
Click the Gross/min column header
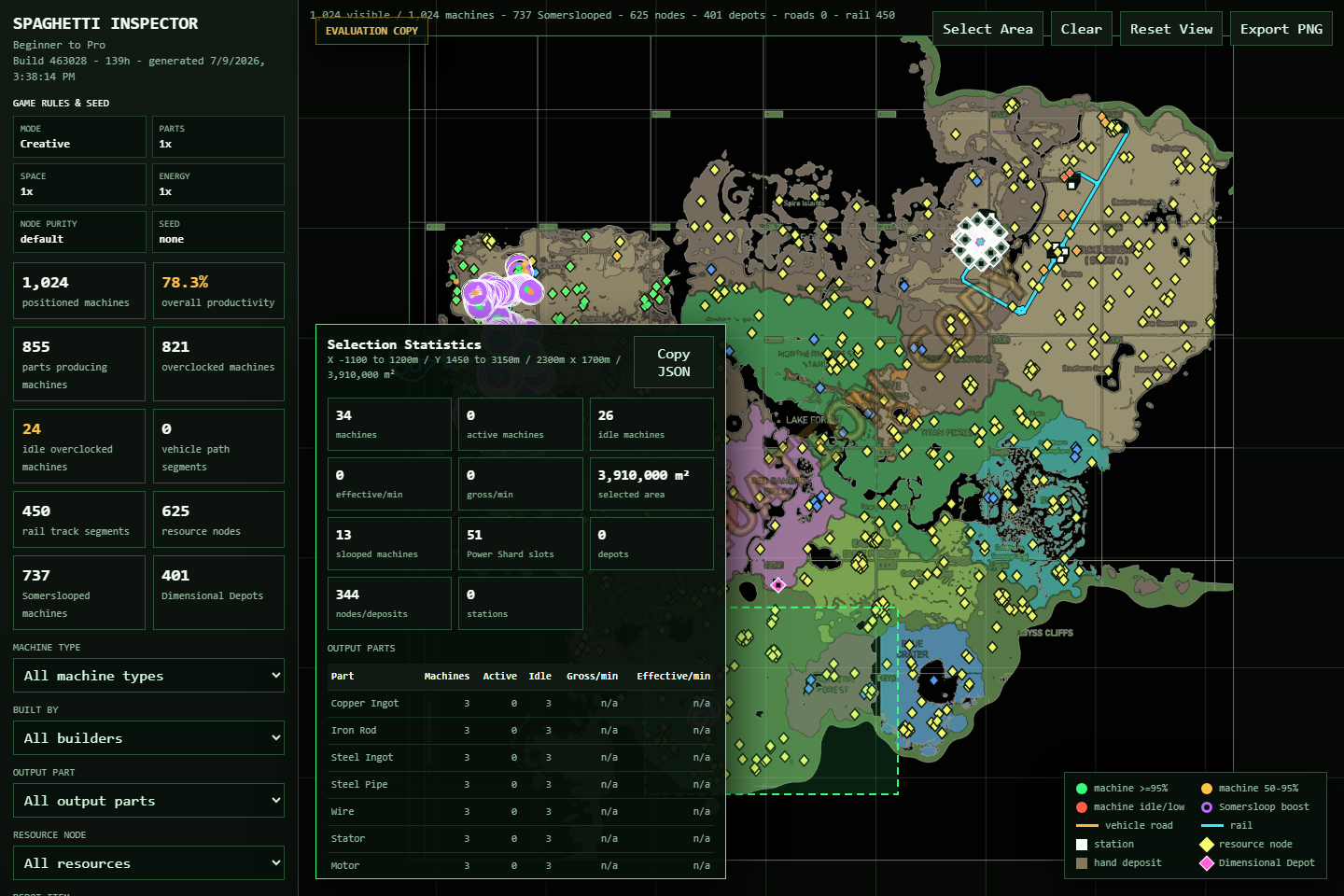click(x=592, y=676)
